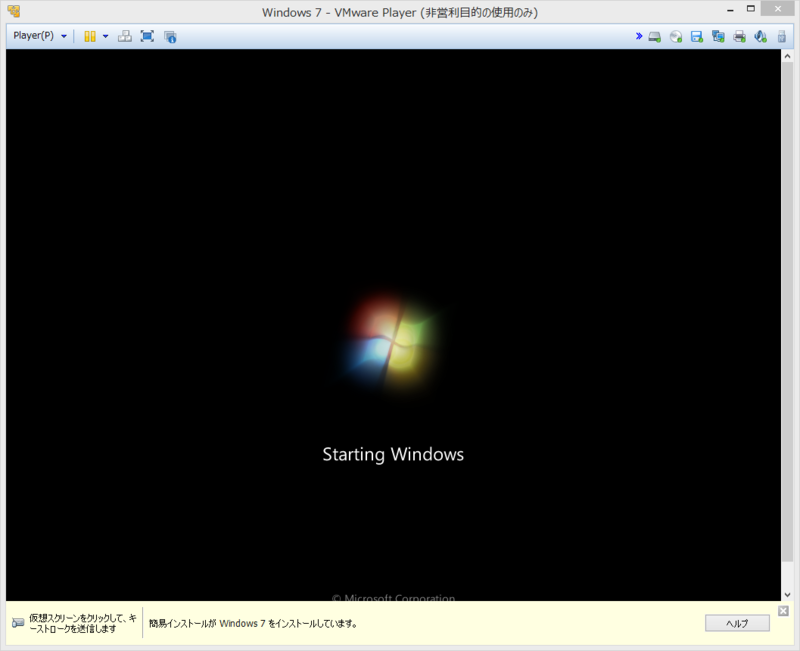Open the network adapter device icon
Viewport: 800px width, 651px height.
718,36
